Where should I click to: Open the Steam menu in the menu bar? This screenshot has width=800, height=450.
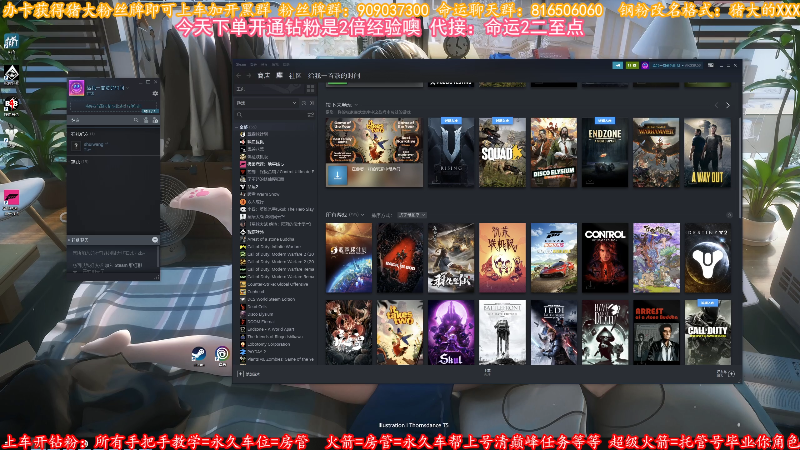click(x=241, y=65)
